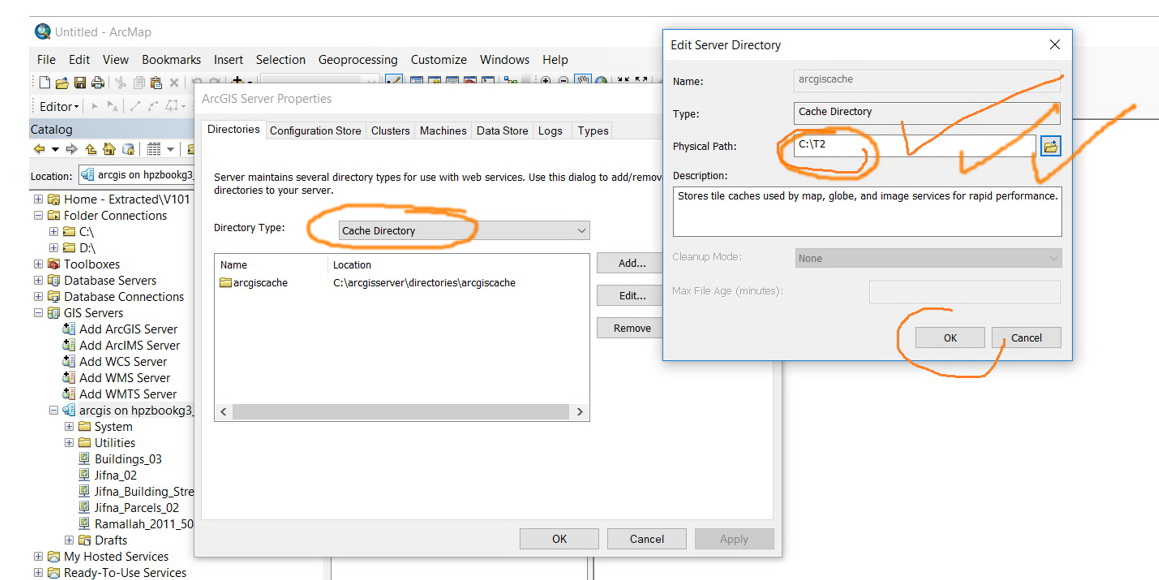This screenshot has height=580, width=1159.
Task: Switch to the Data Store tab
Action: (503, 131)
